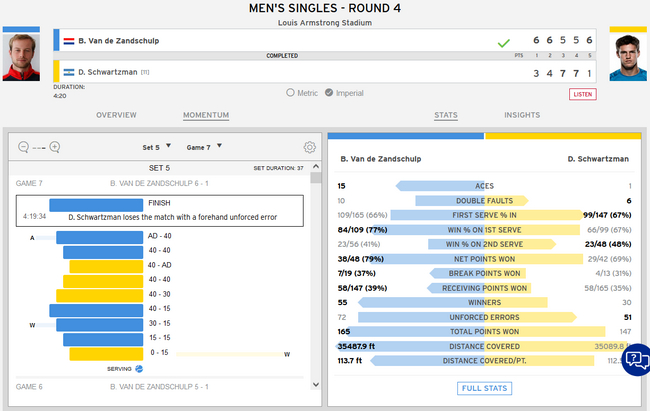Click the green winner checkmark
This screenshot has width=650, height=411.
tap(504, 43)
